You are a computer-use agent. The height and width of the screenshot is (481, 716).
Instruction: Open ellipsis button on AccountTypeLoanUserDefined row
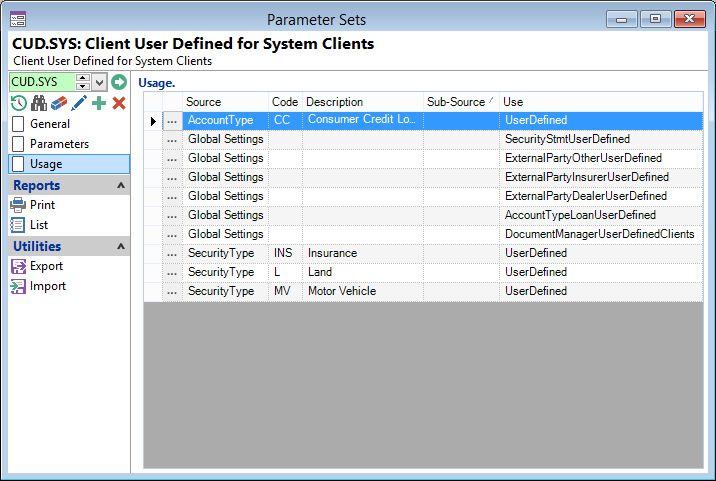click(172, 216)
